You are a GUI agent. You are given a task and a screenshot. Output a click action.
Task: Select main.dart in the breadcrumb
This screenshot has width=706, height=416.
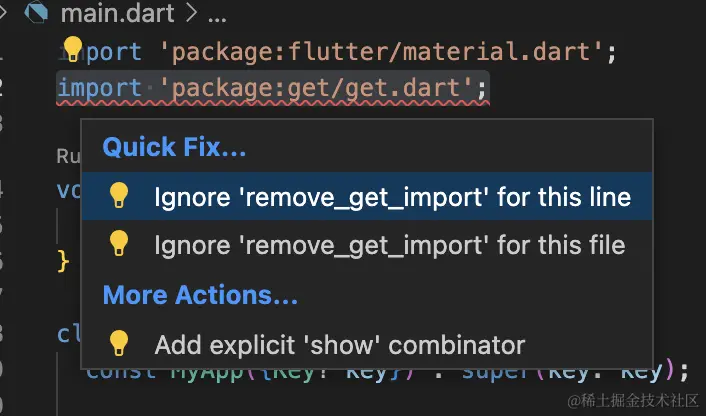coord(118,13)
